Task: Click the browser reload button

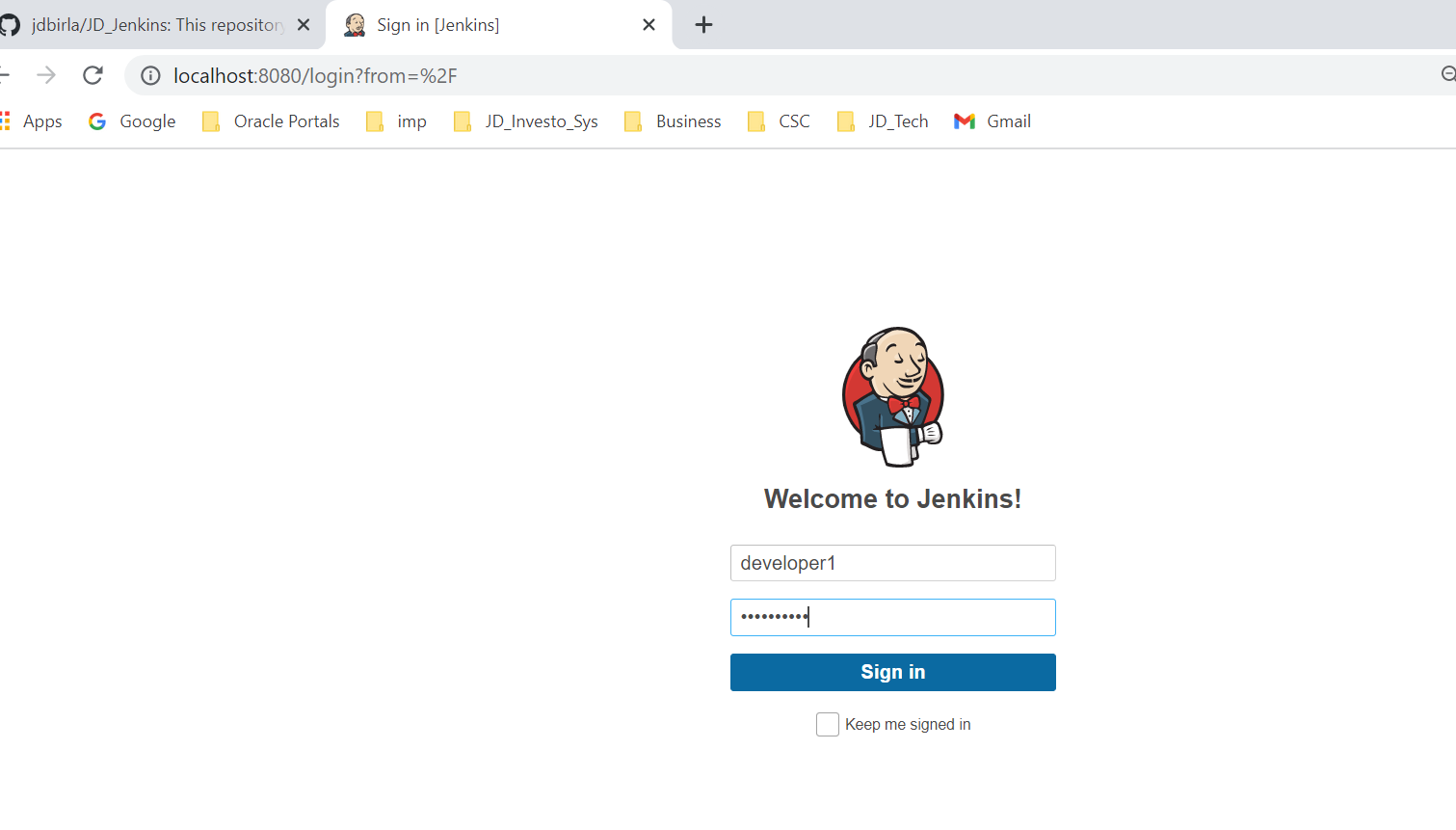Action: pos(93,75)
